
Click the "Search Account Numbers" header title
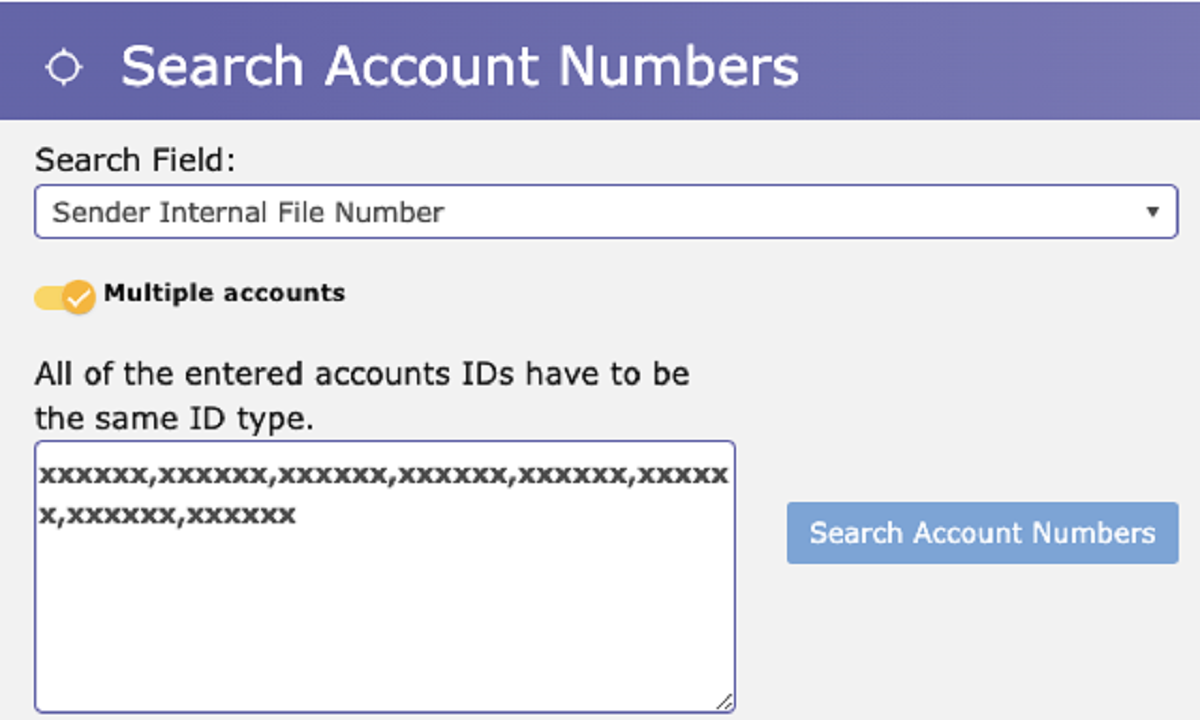pyautogui.click(x=459, y=66)
